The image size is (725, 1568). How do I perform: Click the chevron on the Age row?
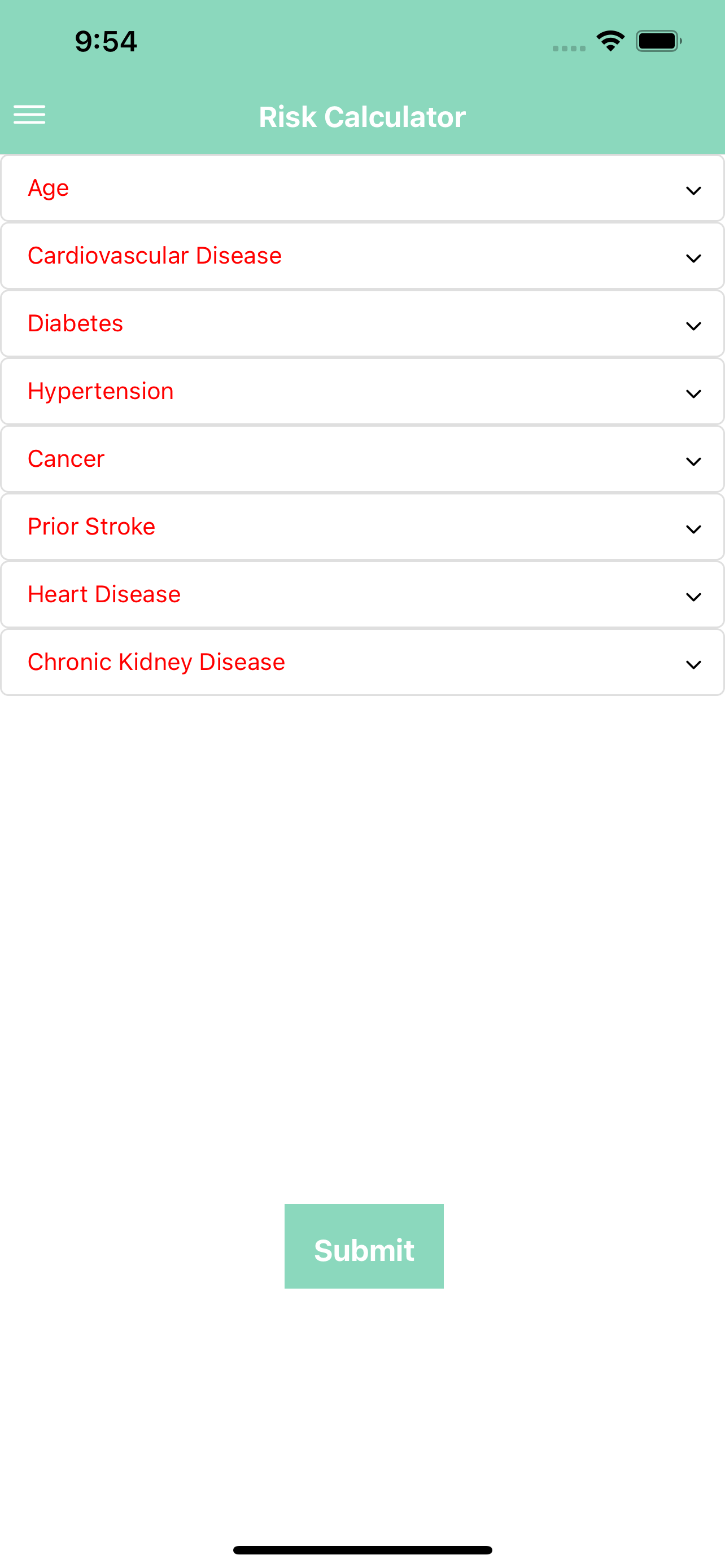693,191
